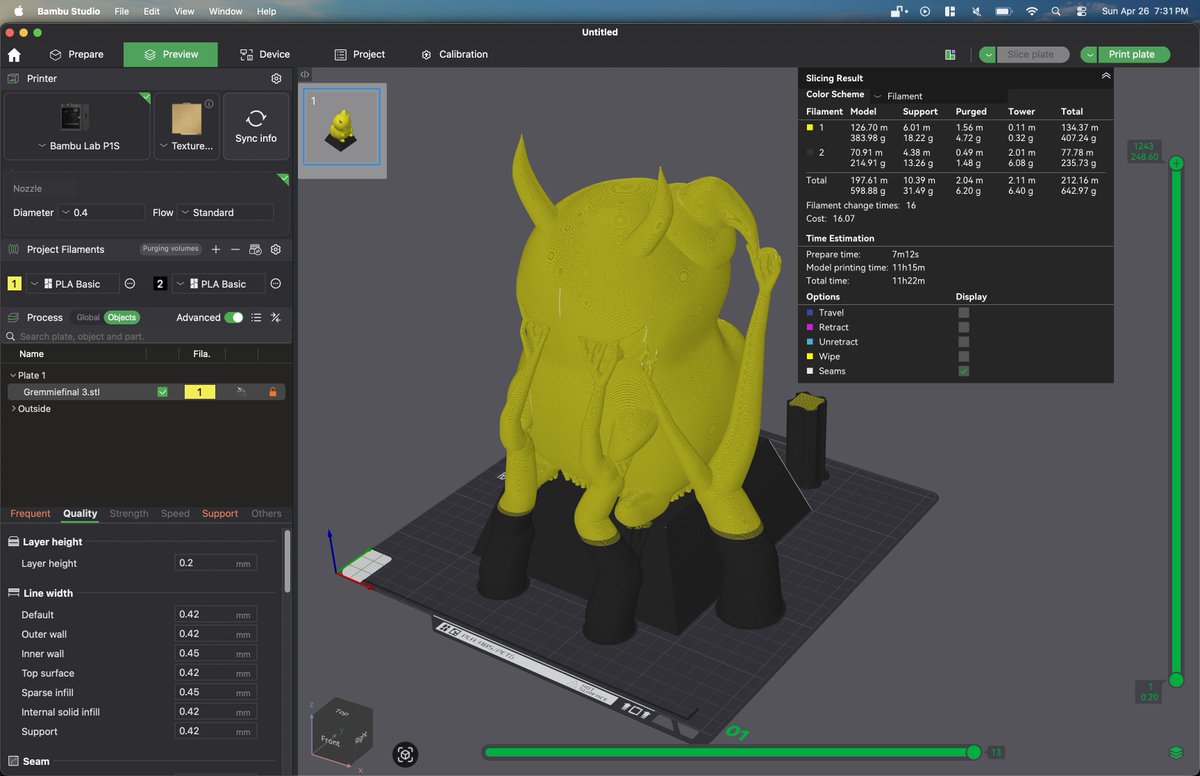This screenshot has height=776, width=1200.
Task: Open Support settings tab
Action: pyautogui.click(x=220, y=514)
